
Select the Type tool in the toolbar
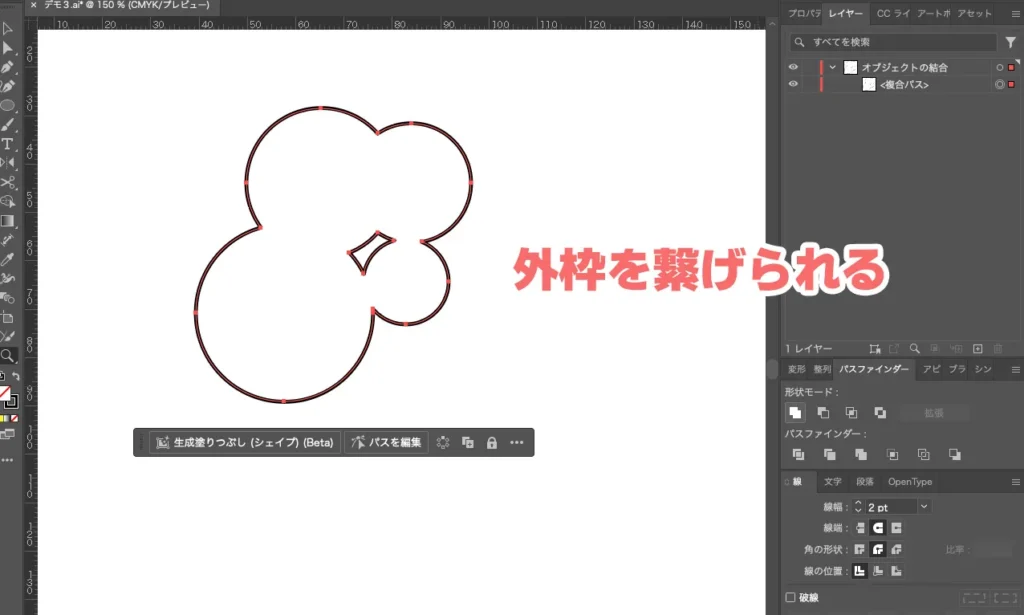point(7,144)
